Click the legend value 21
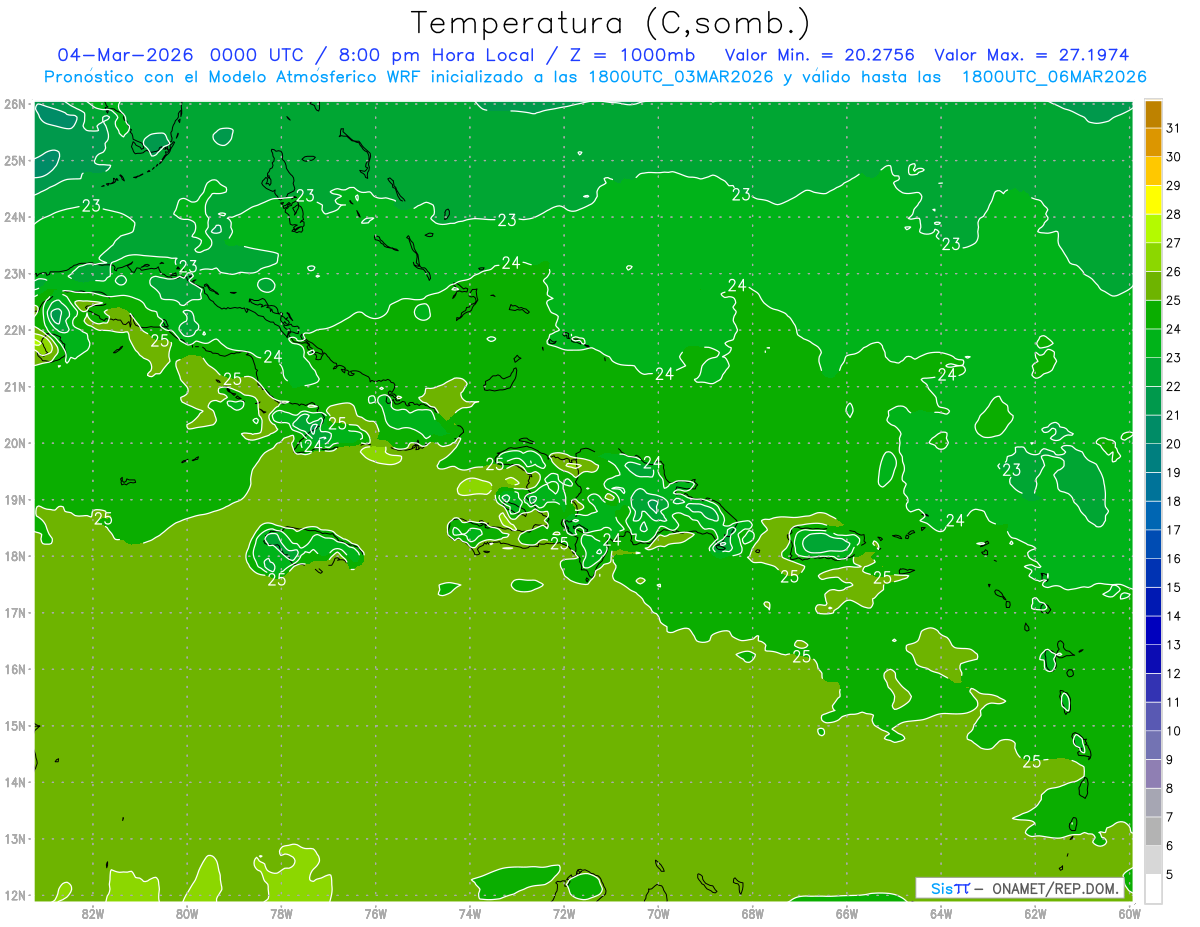The height and width of the screenshot is (927, 1200). pyautogui.click(x=1173, y=415)
